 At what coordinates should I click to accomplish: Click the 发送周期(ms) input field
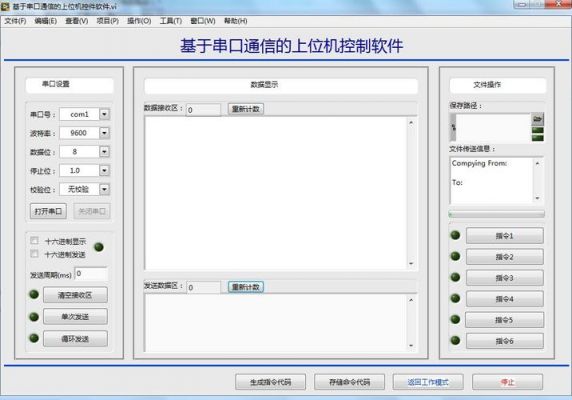(x=91, y=274)
